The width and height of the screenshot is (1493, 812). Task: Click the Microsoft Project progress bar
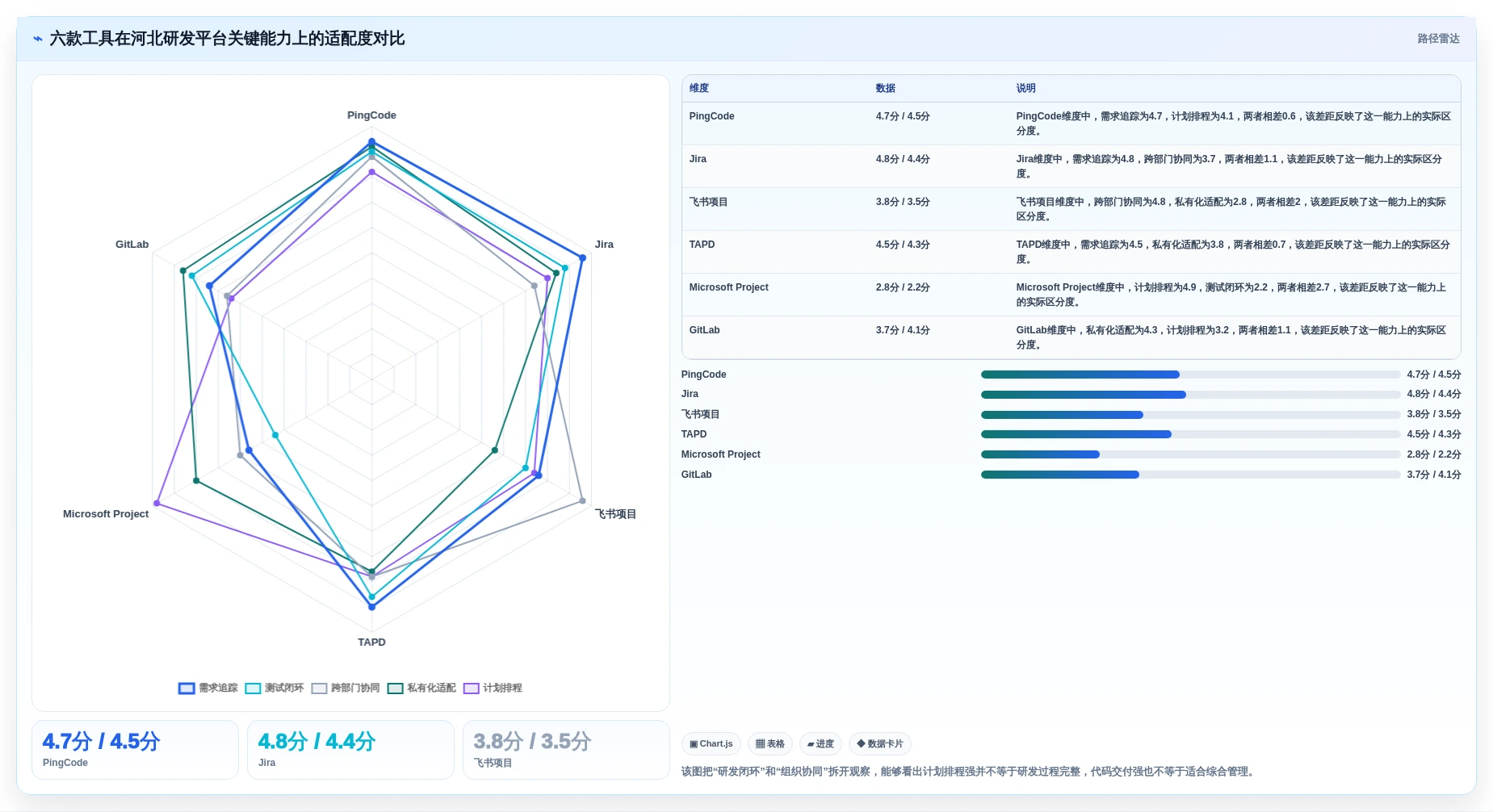pyautogui.click(x=1190, y=454)
